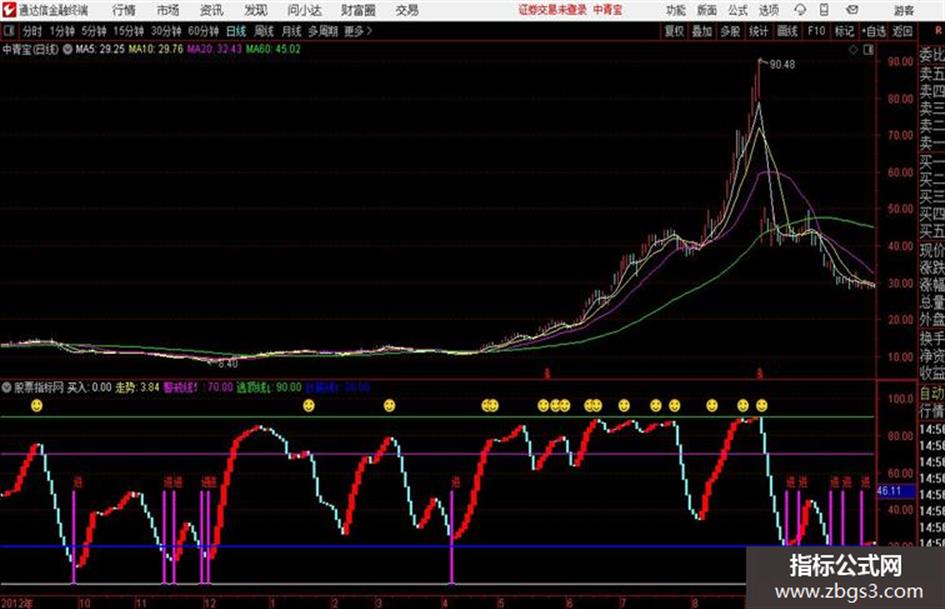Expand main chart indicator dropdown beside 中青宝(日线)
945x609 pixels.
click(x=67, y=49)
